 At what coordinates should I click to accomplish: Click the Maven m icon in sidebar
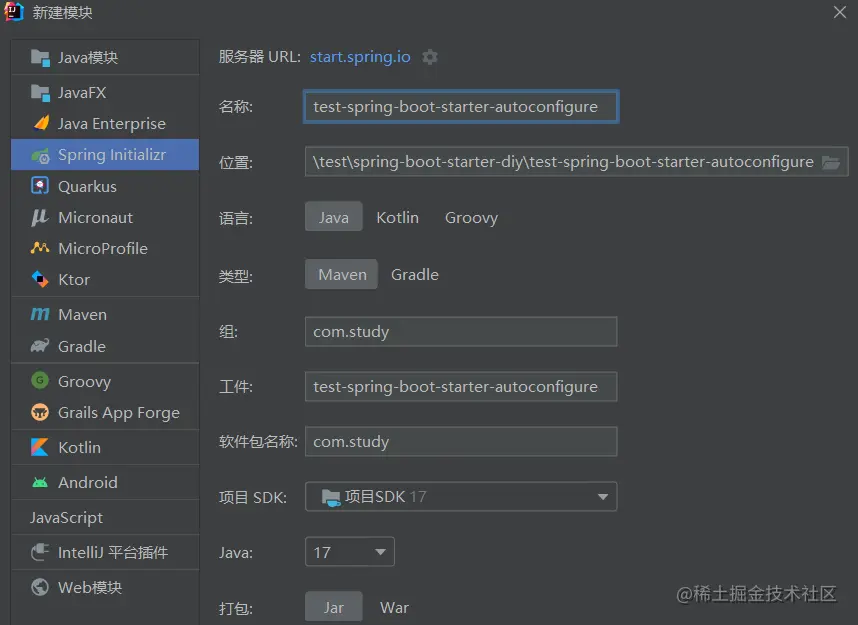click(40, 314)
